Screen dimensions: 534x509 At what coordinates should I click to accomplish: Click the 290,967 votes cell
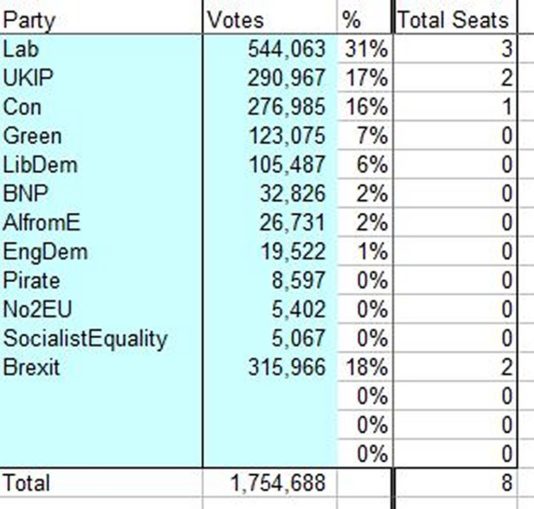(x=270, y=78)
